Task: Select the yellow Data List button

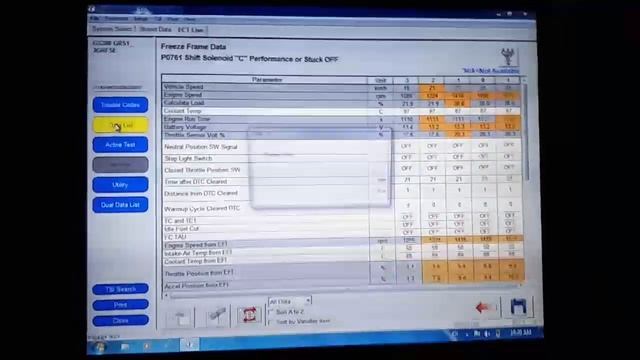Action: (120, 125)
